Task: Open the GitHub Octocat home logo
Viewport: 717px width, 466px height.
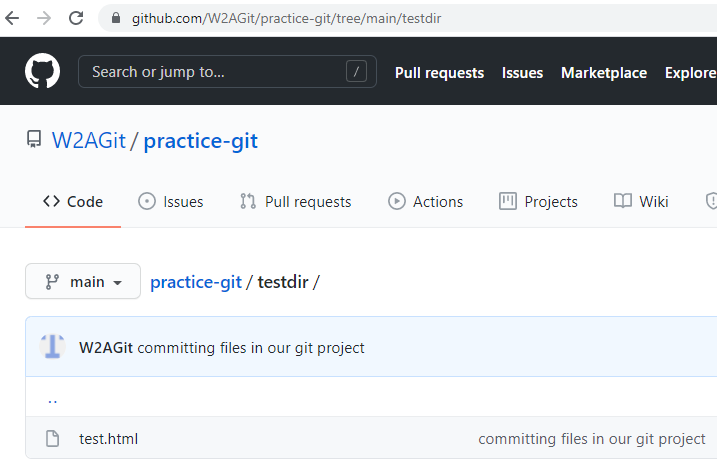Action: click(x=42, y=71)
